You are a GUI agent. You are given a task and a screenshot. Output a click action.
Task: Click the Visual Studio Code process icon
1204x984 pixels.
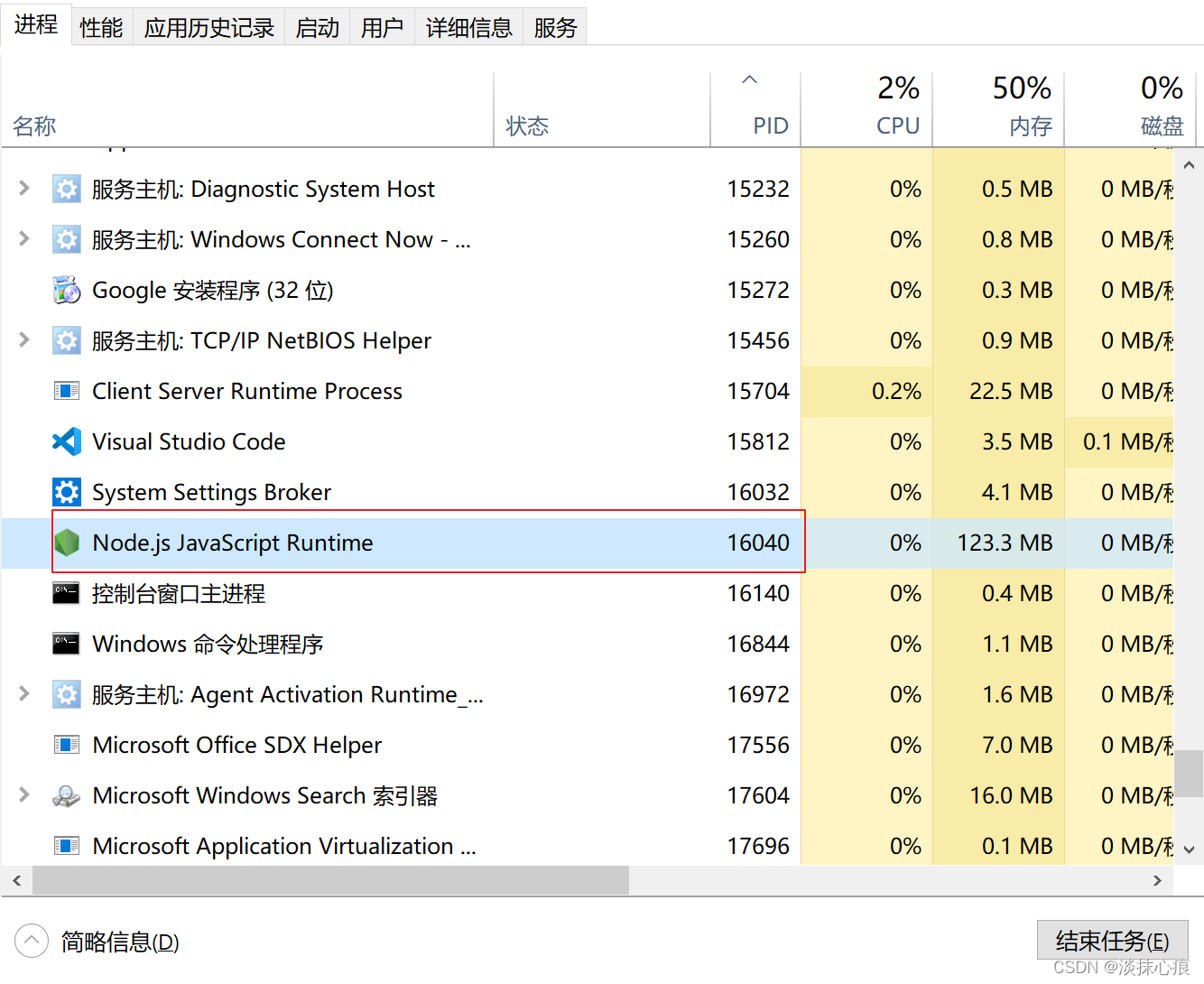tap(67, 441)
